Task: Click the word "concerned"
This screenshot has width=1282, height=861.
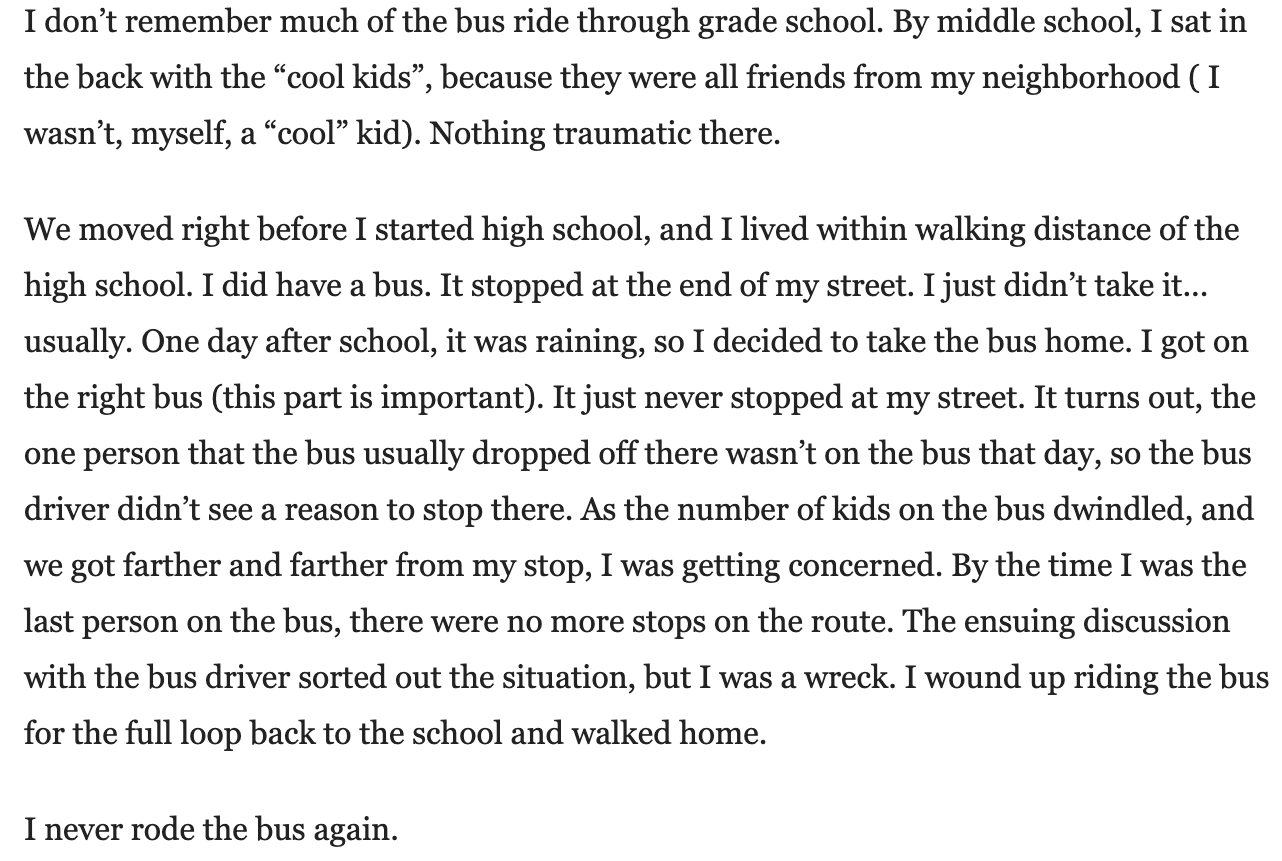Action: coord(864,566)
